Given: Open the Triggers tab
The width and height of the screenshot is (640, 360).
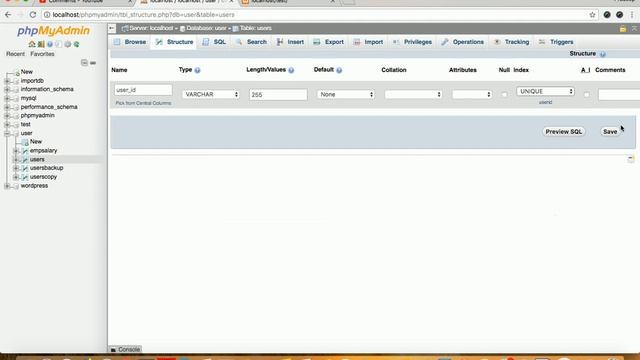Looking at the screenshot, I should click(x=556, y=42).
